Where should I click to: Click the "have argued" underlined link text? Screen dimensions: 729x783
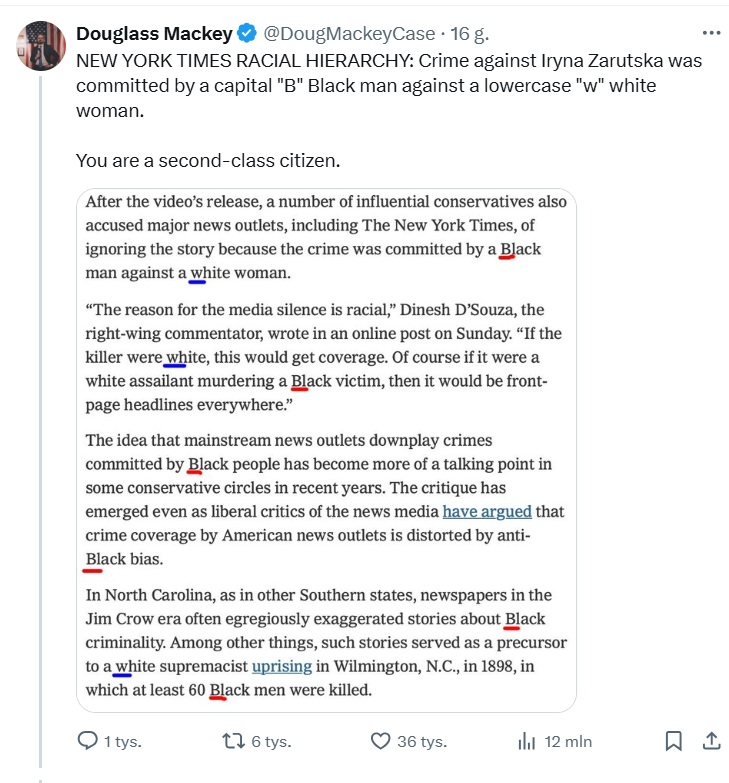click(x=487, y=511)
